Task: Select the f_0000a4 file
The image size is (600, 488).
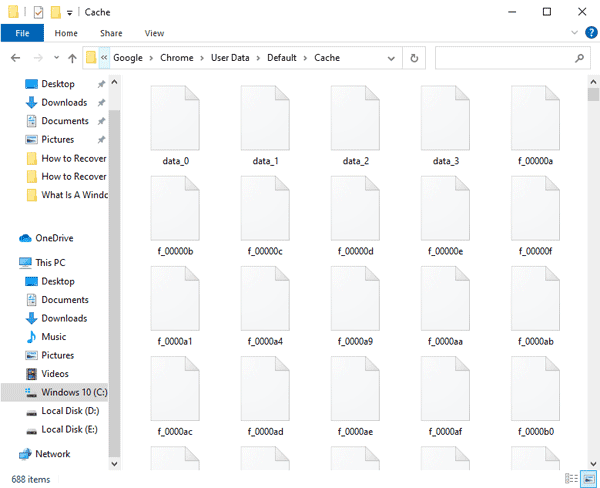Action: click(265, 306)
